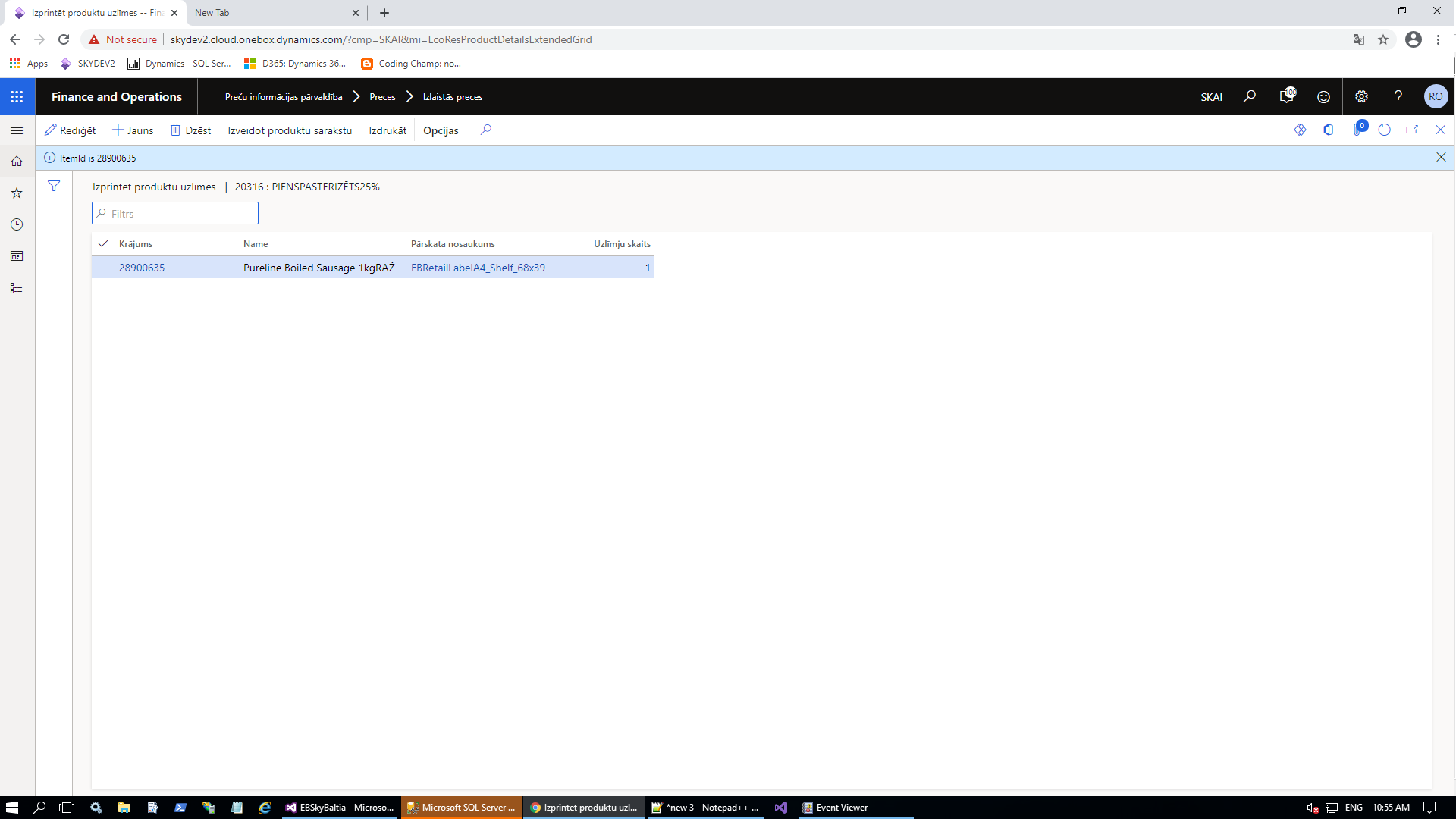Click the Home icon in the sidebar
This screenshot has height=819, width=1456.
[x=17, y=162]
